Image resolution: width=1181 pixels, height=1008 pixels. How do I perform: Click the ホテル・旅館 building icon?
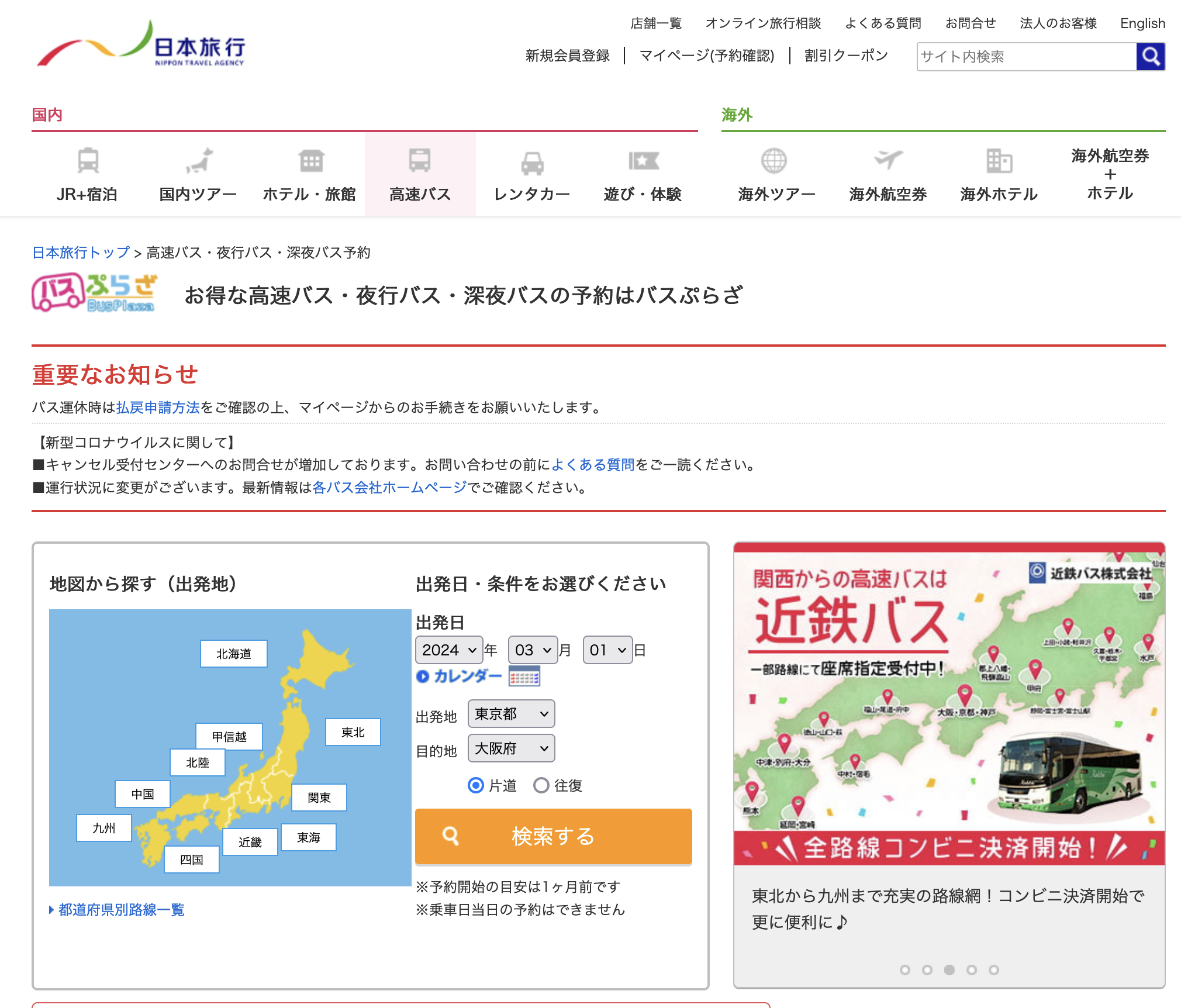click(310, 160)
